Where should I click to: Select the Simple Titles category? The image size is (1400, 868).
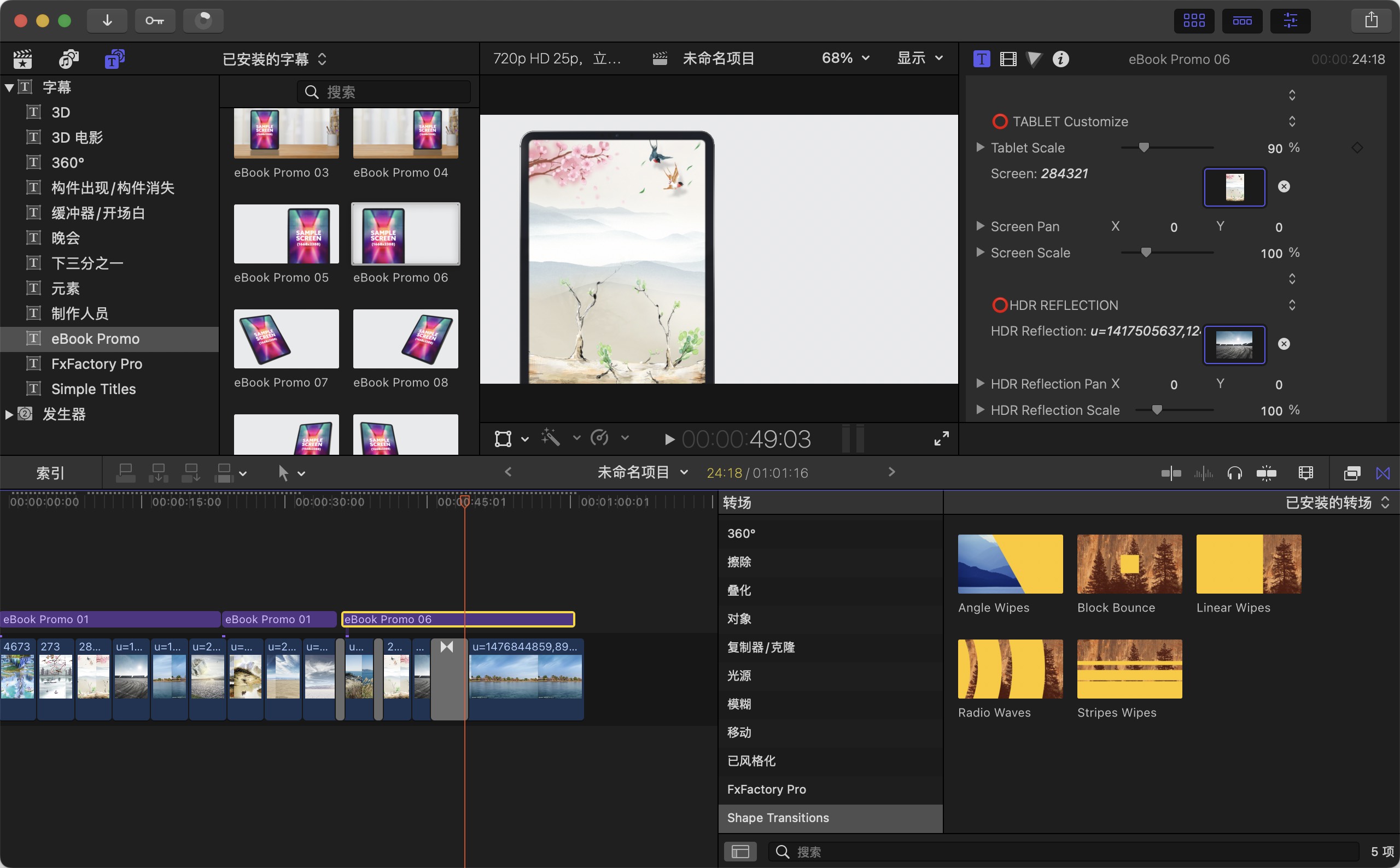point(94,389)
